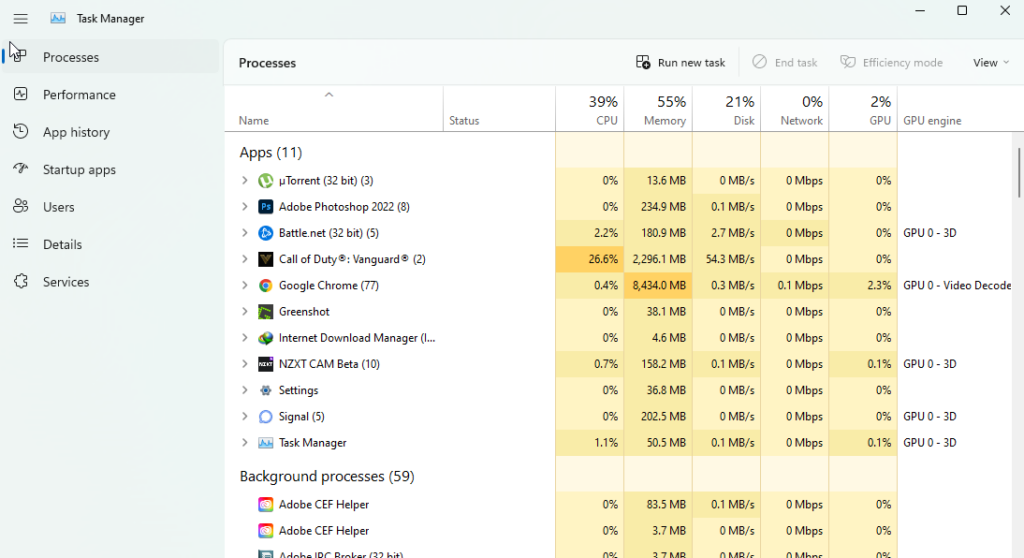Click the App history clock icon
Screen dimensions: 1024x558
(x=21, y=132)
